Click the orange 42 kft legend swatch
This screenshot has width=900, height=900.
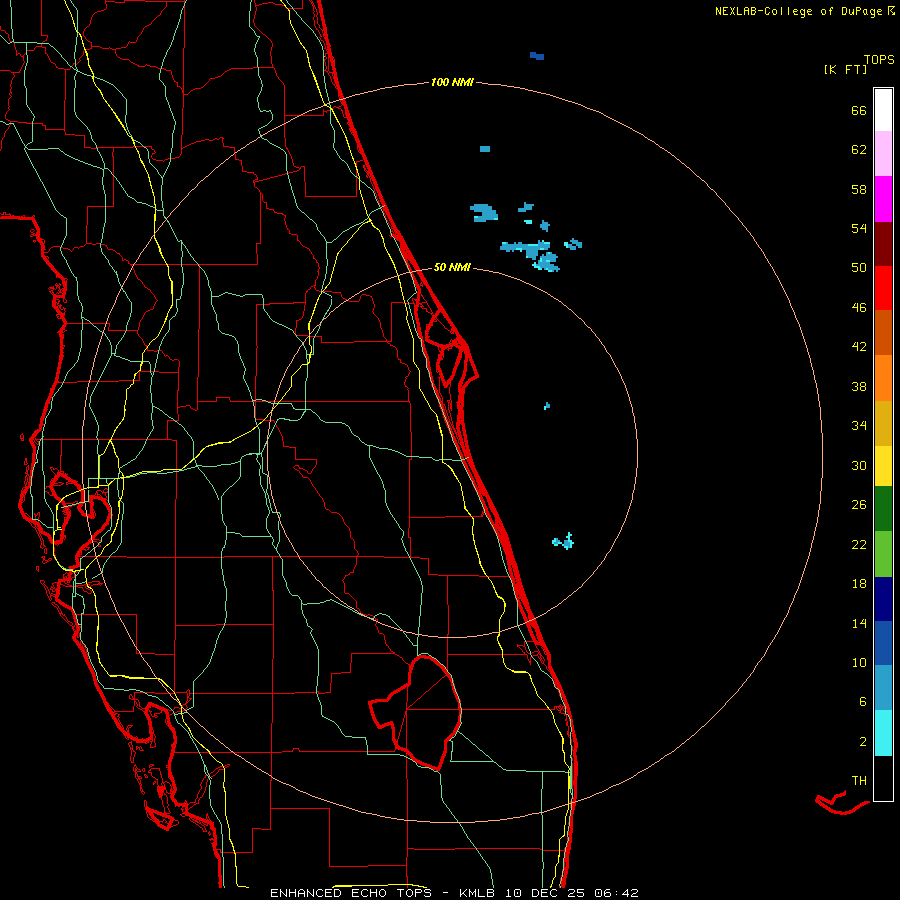pyautogui.click(x=883, y=378)
